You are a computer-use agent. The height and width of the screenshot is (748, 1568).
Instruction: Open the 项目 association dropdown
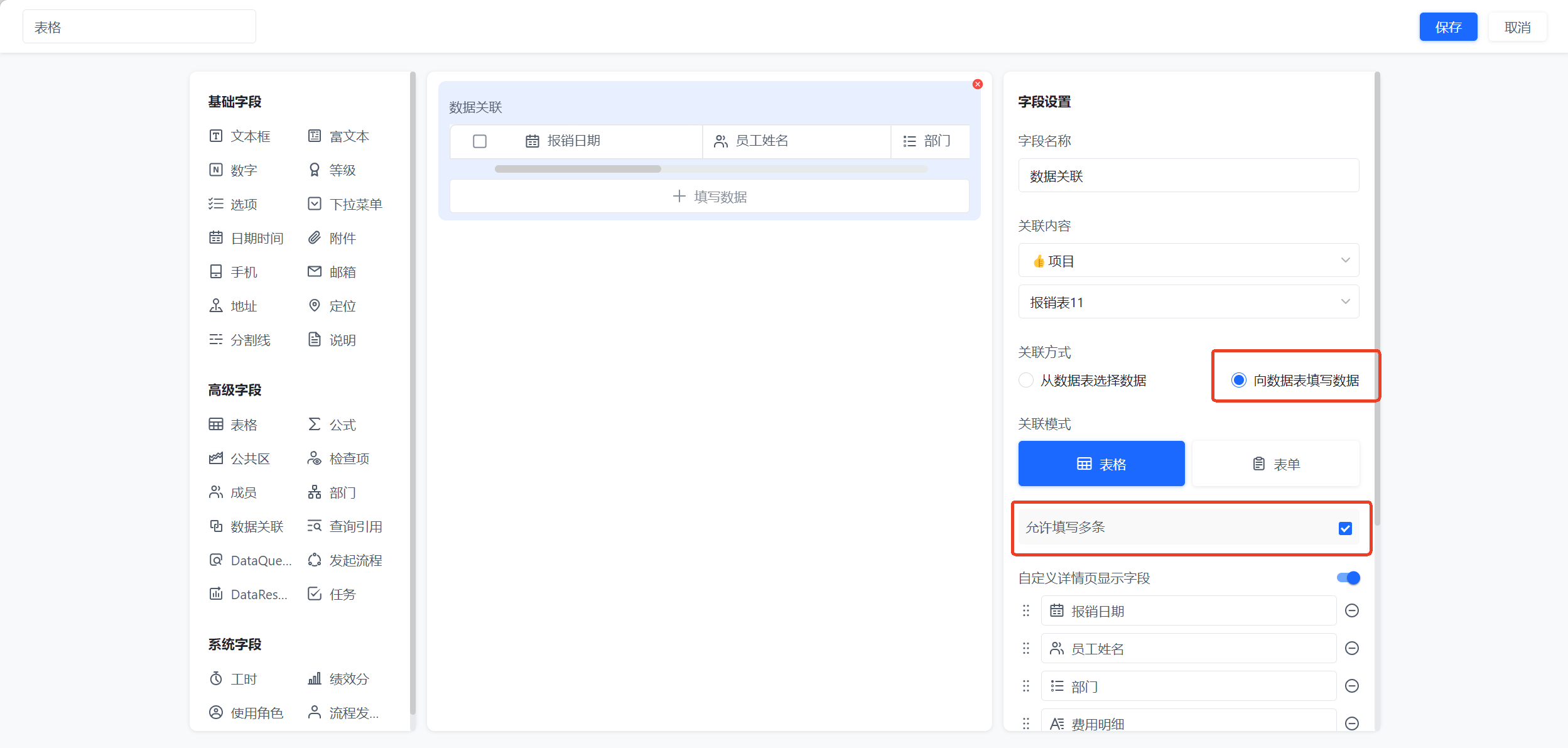pos(1189,261)
